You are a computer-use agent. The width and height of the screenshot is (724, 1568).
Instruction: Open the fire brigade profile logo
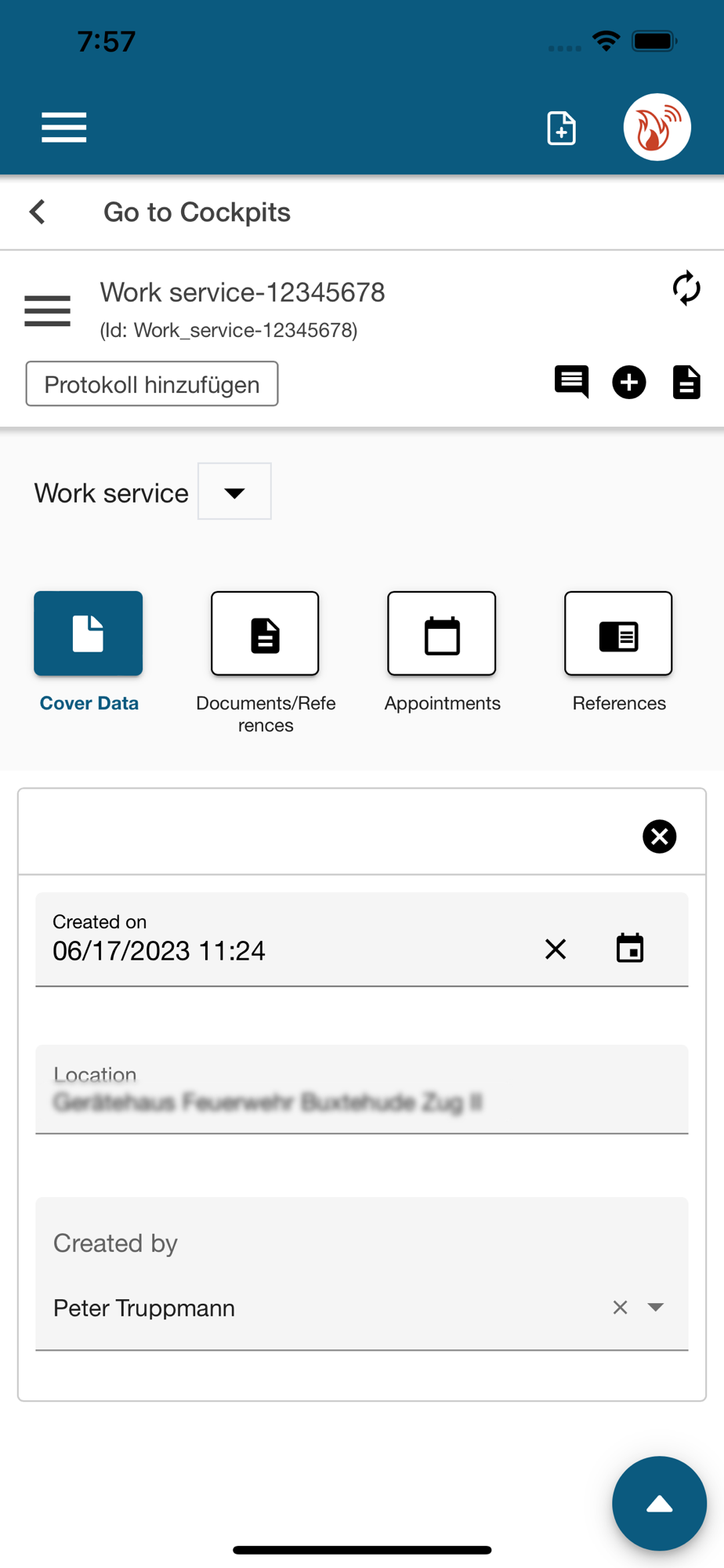(657, 127)
